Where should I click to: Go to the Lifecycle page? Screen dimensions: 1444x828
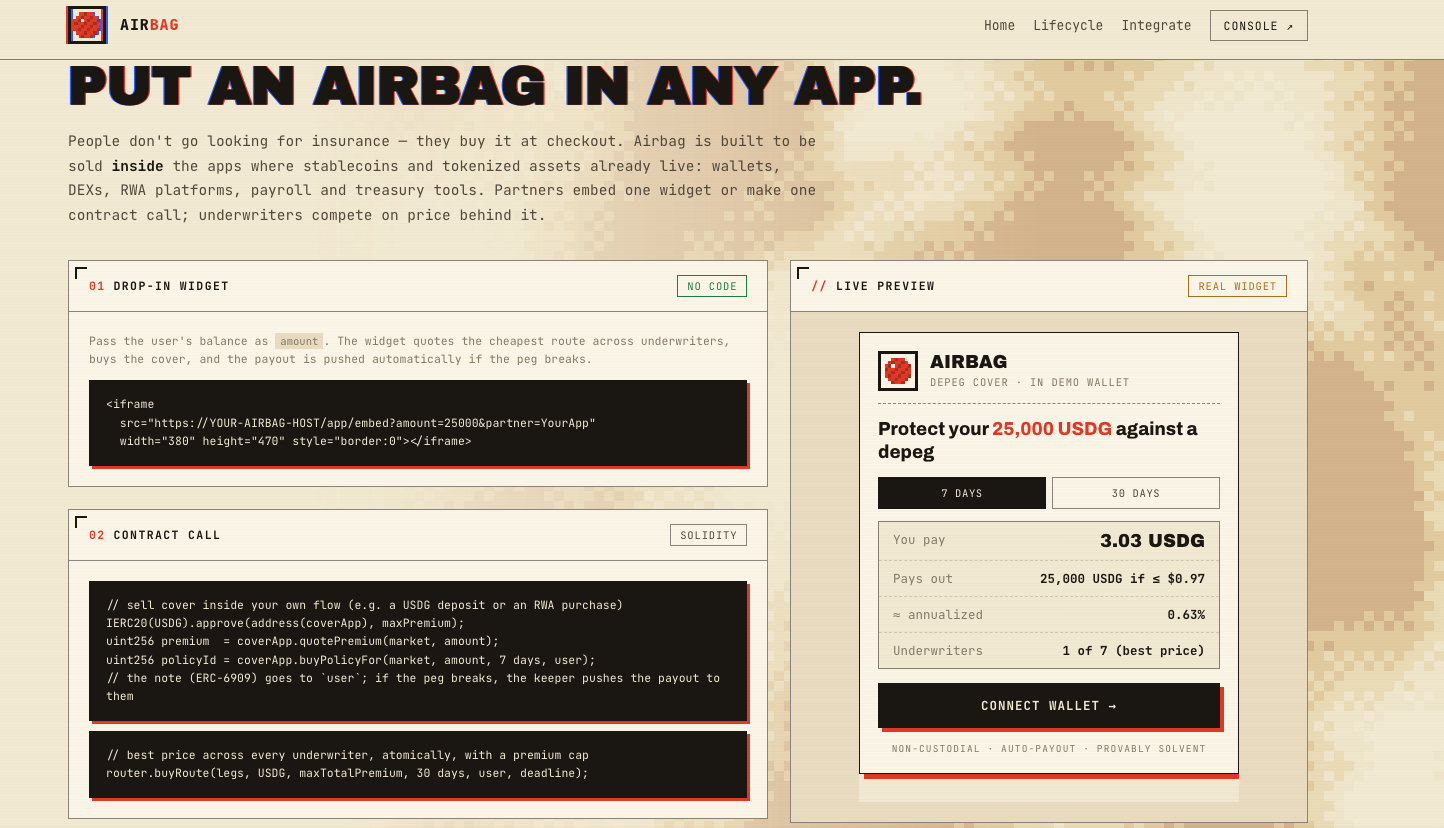coord(1068,25)
